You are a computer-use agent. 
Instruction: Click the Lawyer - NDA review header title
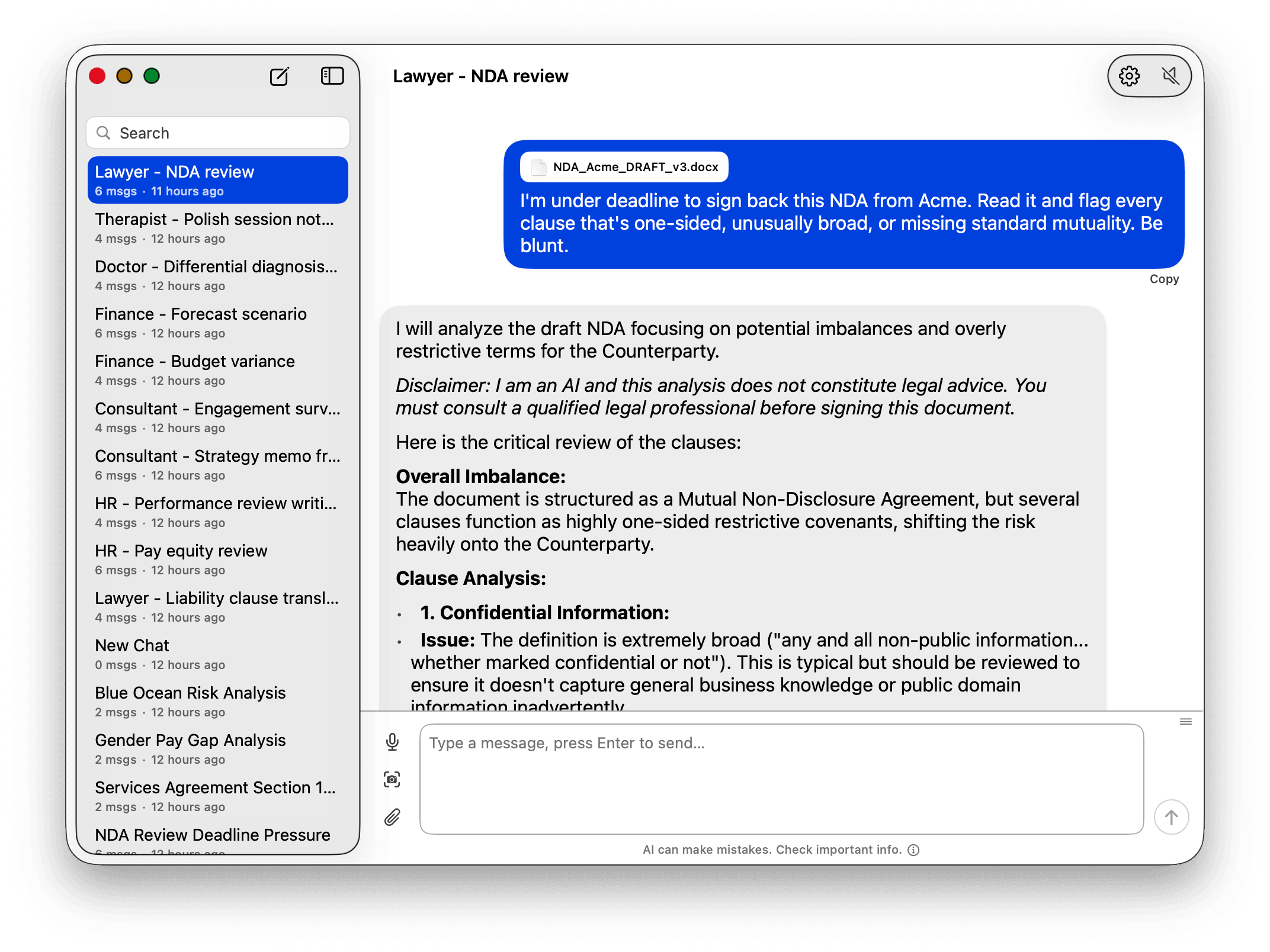(x=480, y=76)
